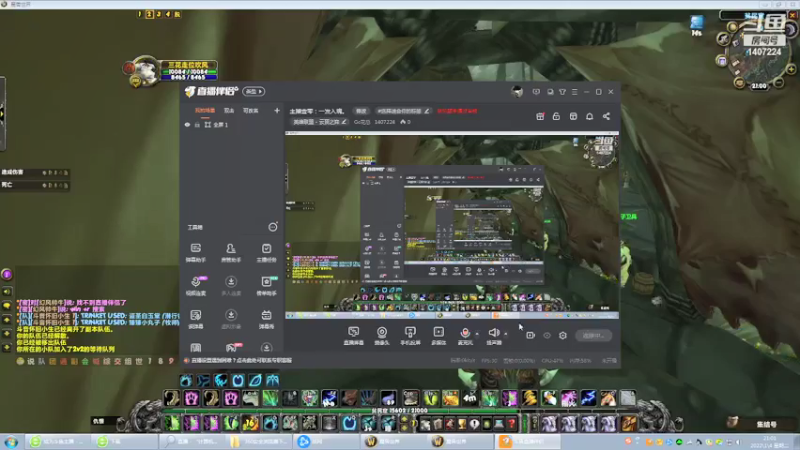Open the PK tool with hot badge

click(231, 347)
